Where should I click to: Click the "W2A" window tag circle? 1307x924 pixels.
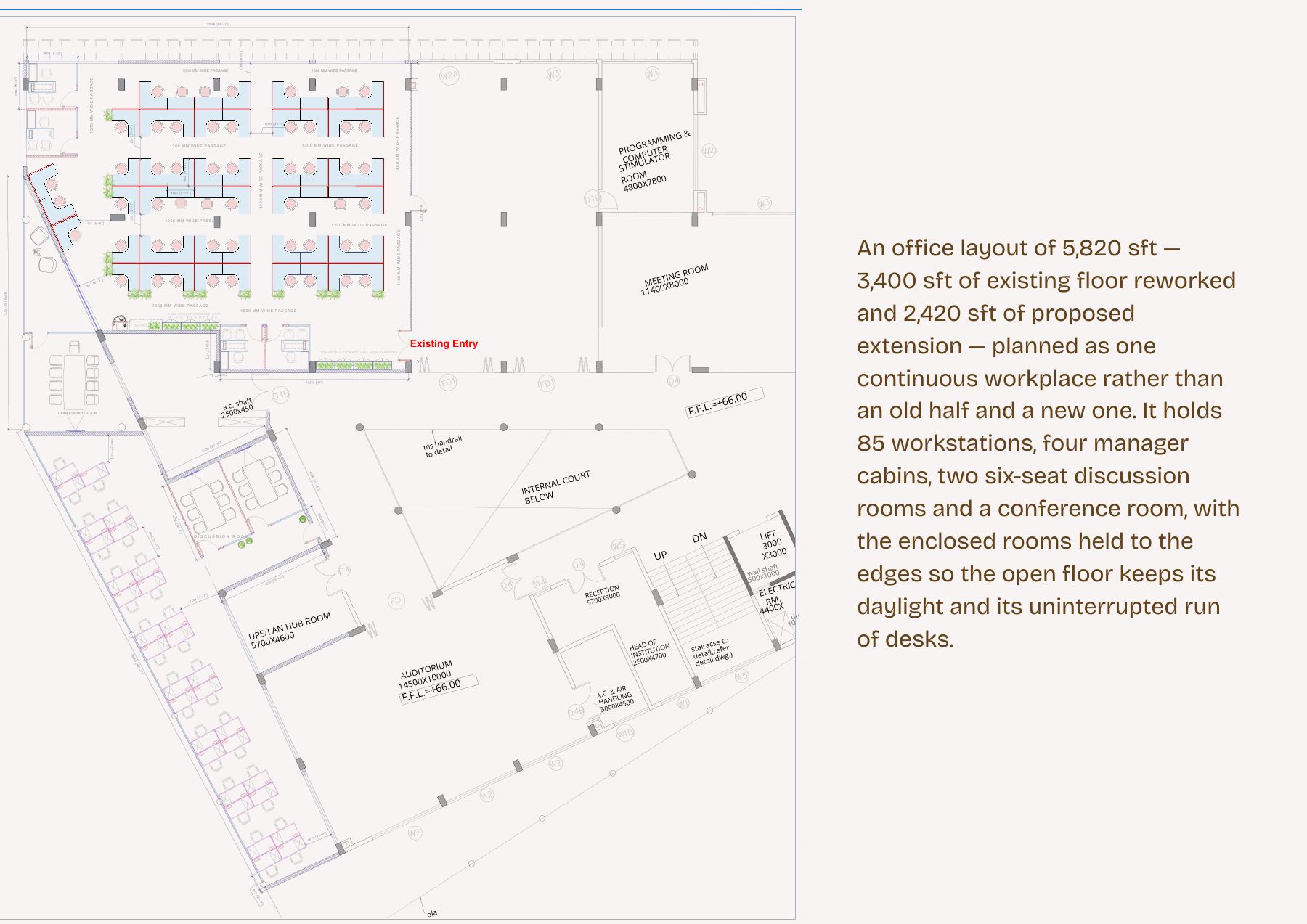coord(449,75)
